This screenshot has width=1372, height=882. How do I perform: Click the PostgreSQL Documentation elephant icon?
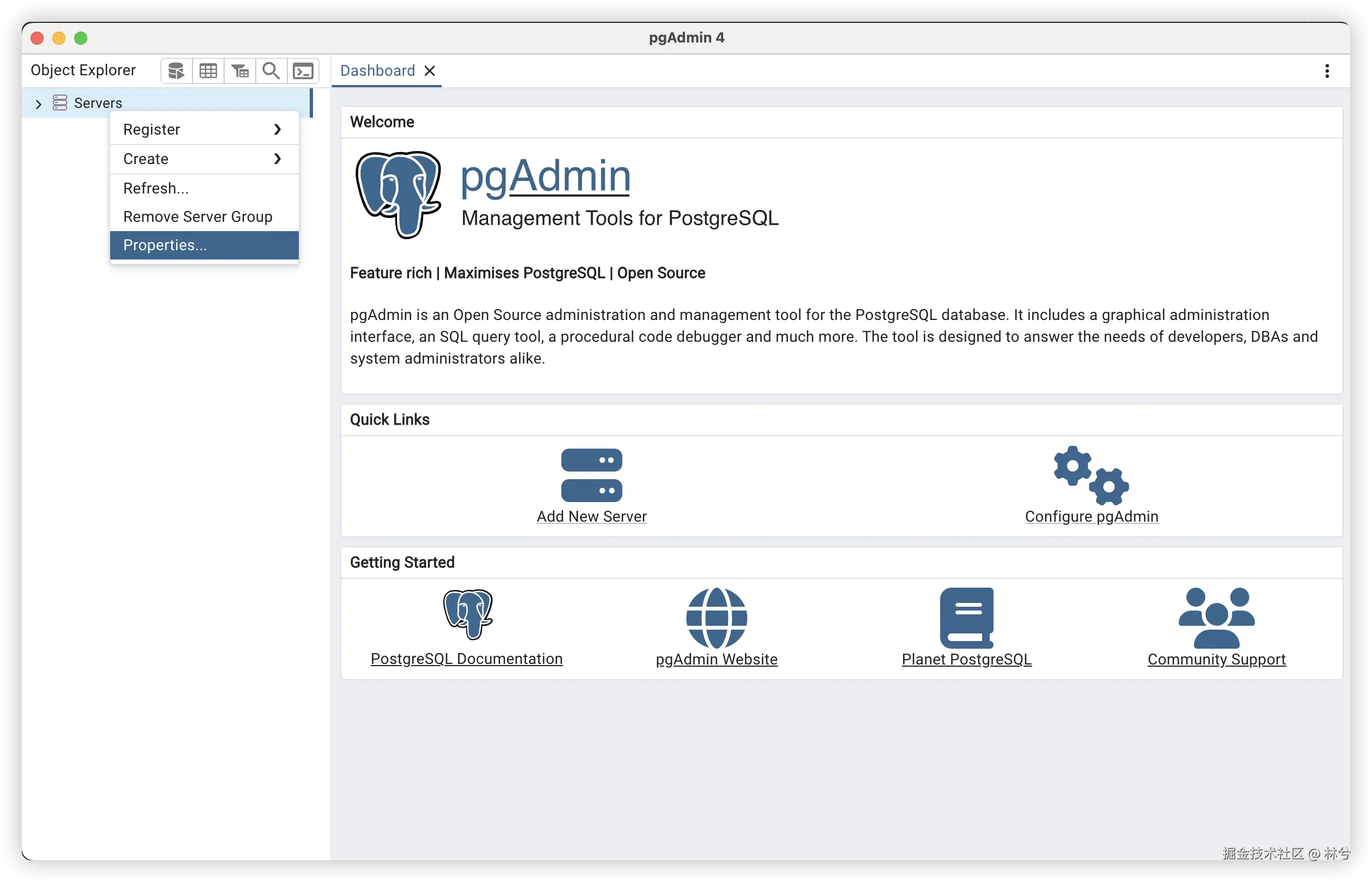click(x=467, y=614)
